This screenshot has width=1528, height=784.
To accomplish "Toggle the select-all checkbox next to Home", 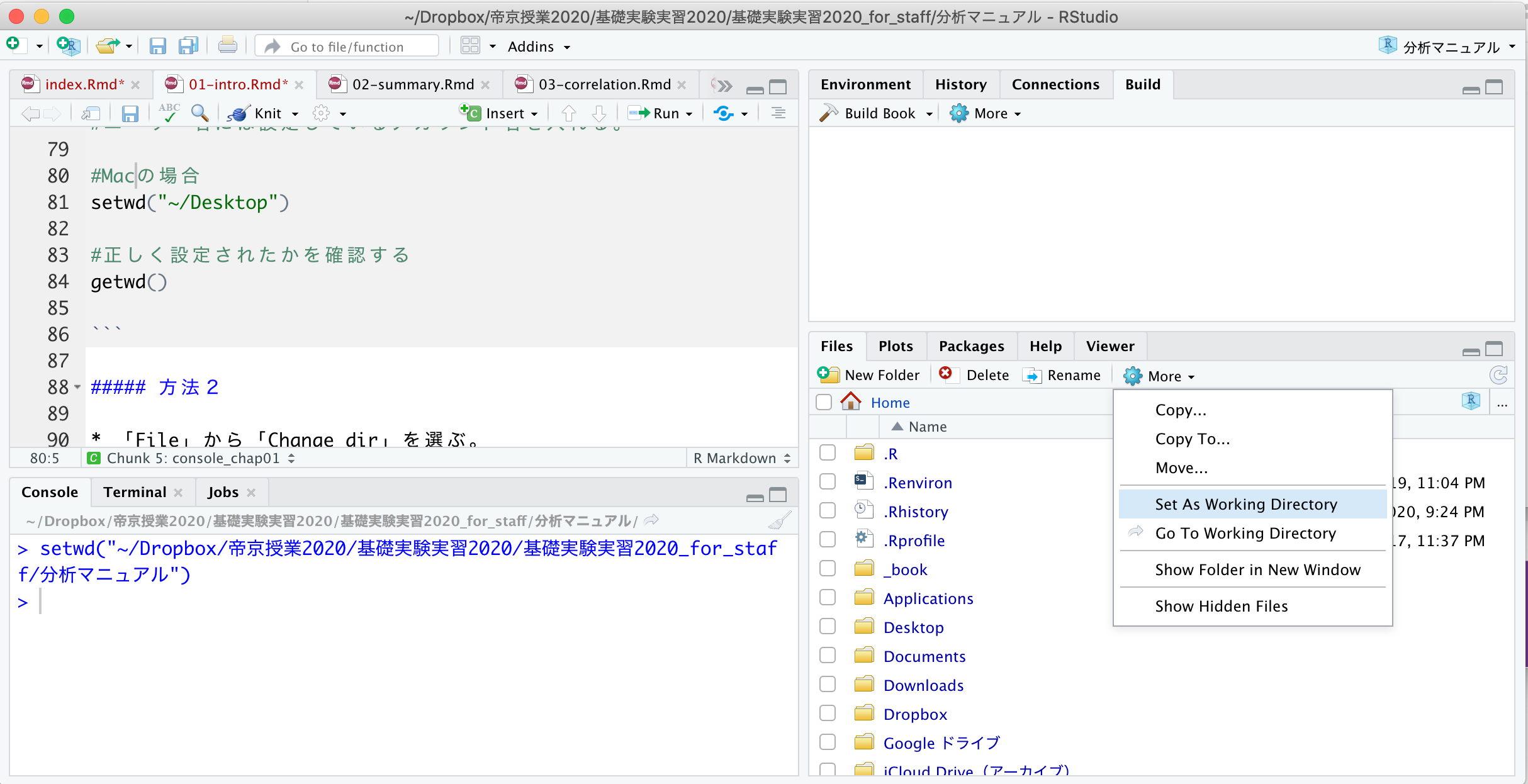I will 823,402.
